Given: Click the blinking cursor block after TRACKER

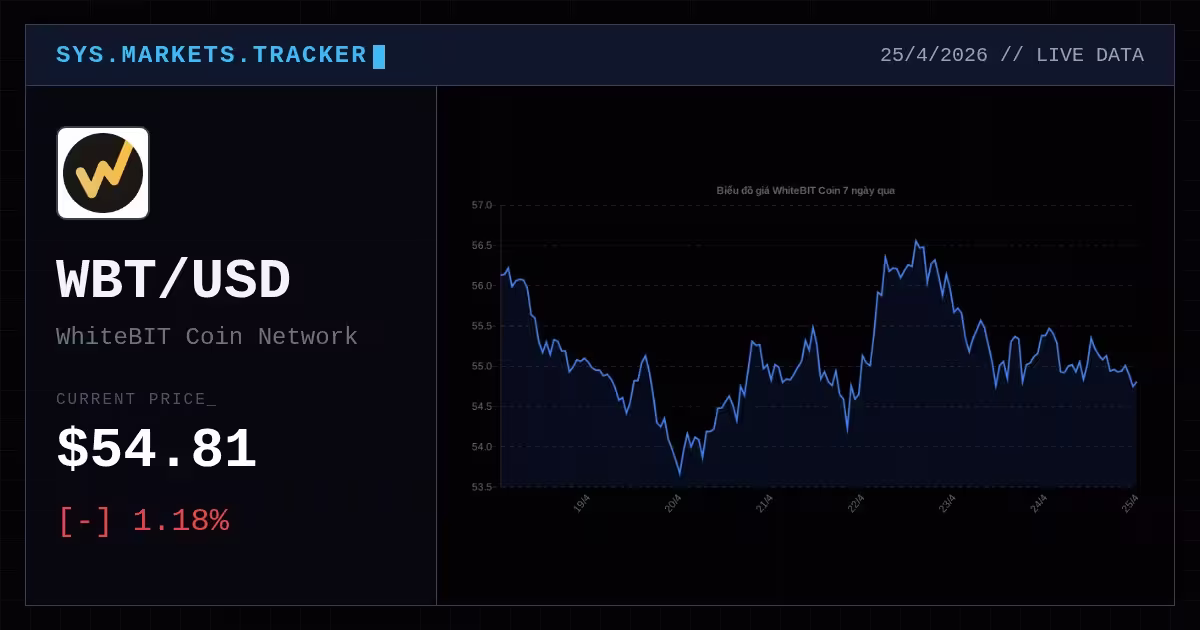Looking at the screenshot, I should pos(379,56).
